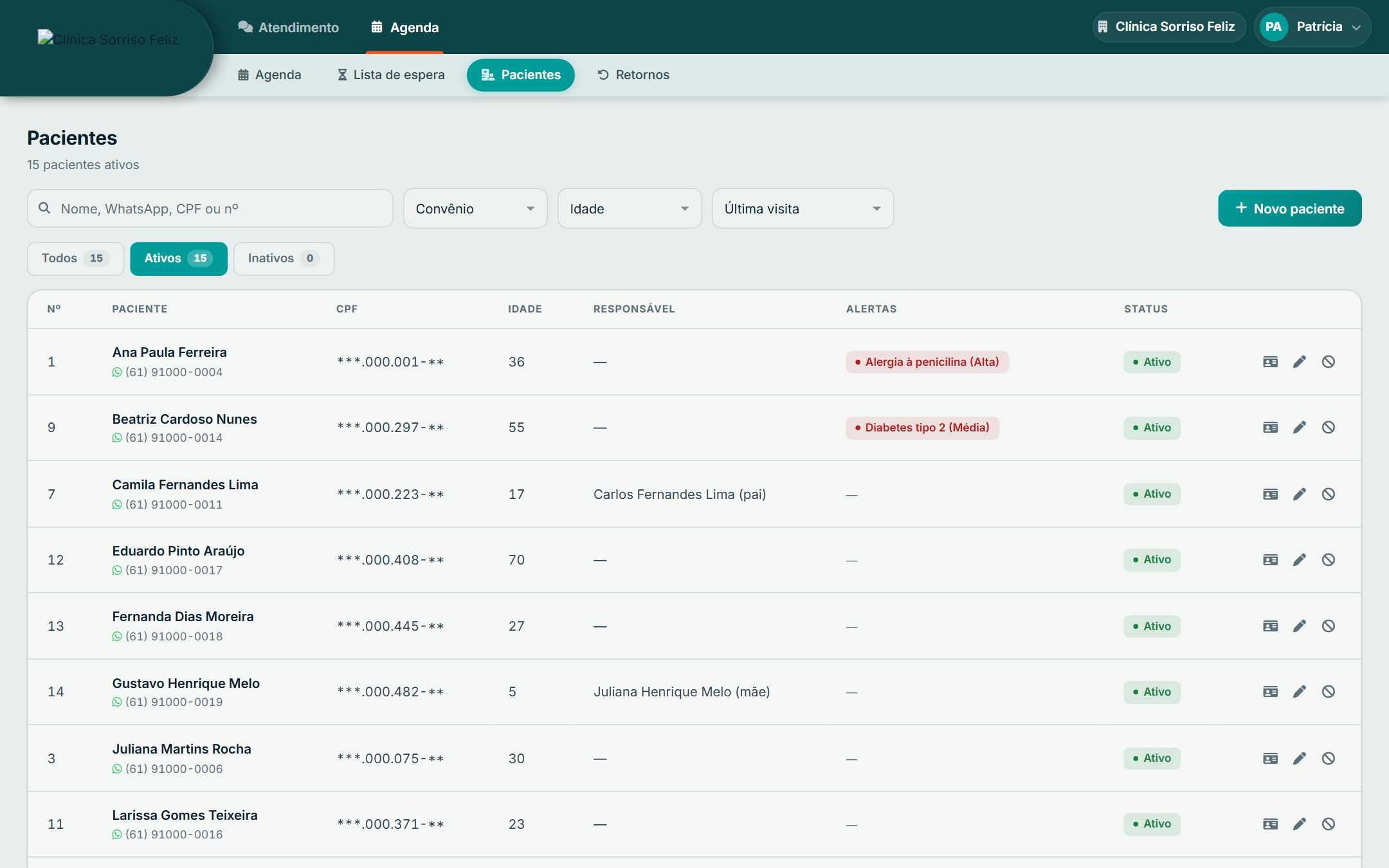Screen dimensions: 1389x868
Task: Switch to Lista de espera tab
Action: [391, 75]
